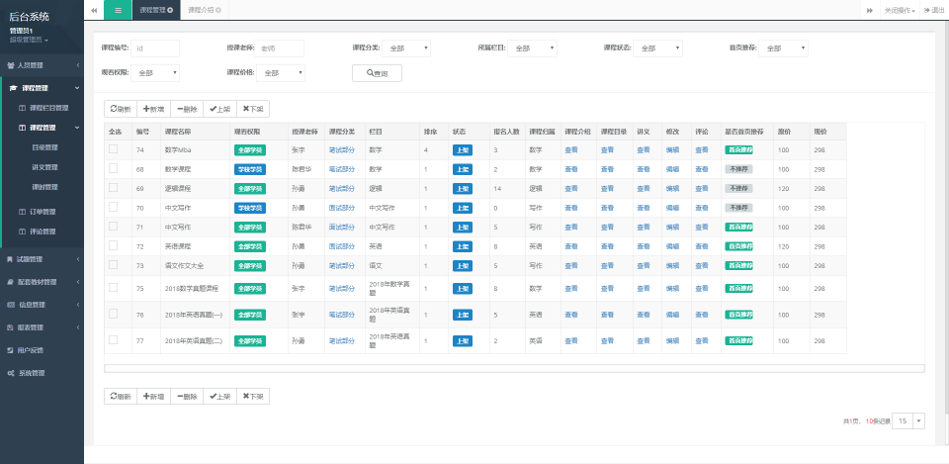Screen dimensions: 949x464
Task: Click 下架 cross button above the table
Action: (x=253, y=109)
